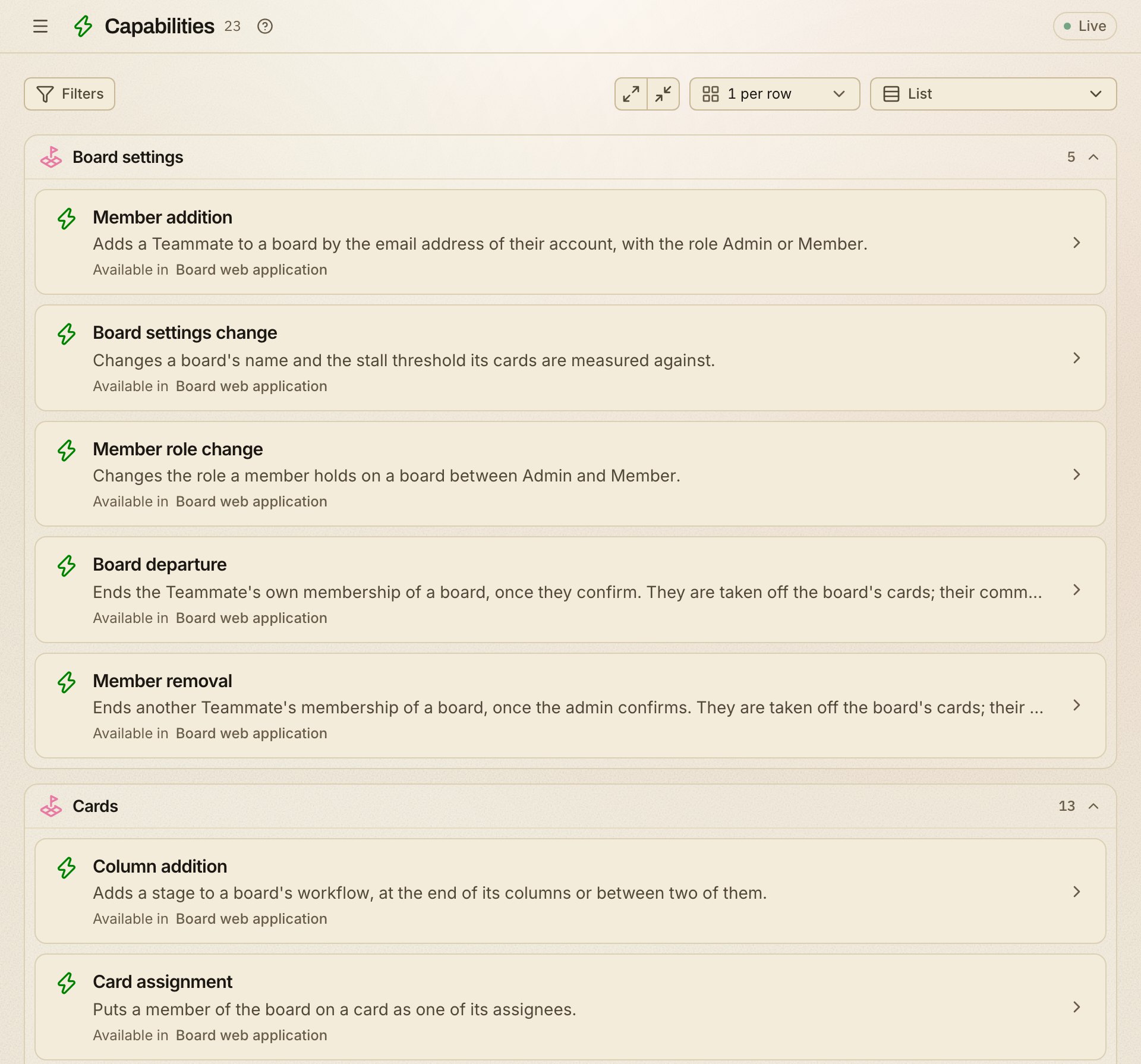Click the Member role change lightning icon
The width and height of the screenshot is (1141, 1064).
(x=67, y=450)
